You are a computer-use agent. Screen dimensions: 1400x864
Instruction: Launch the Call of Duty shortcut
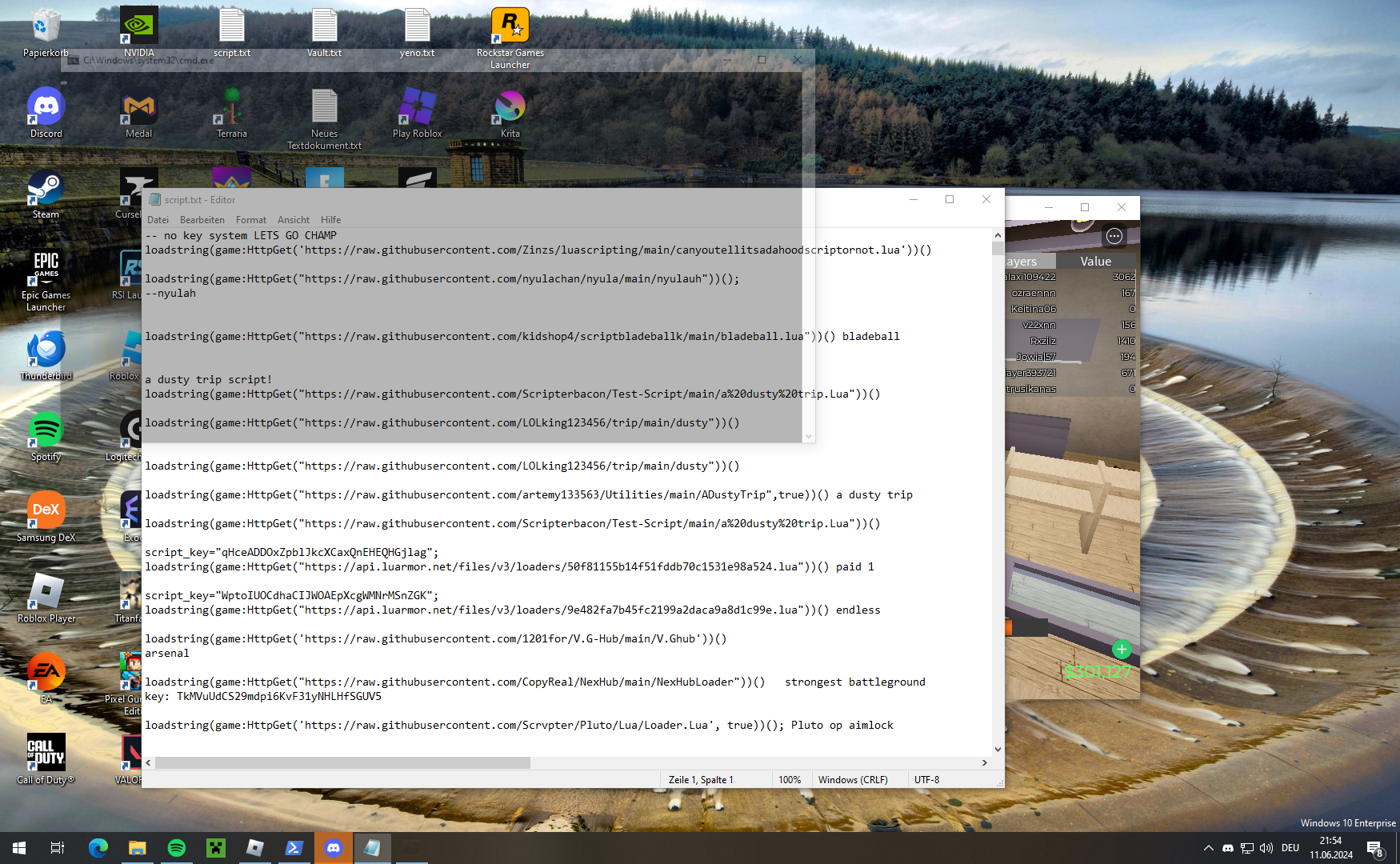(46, 759)
